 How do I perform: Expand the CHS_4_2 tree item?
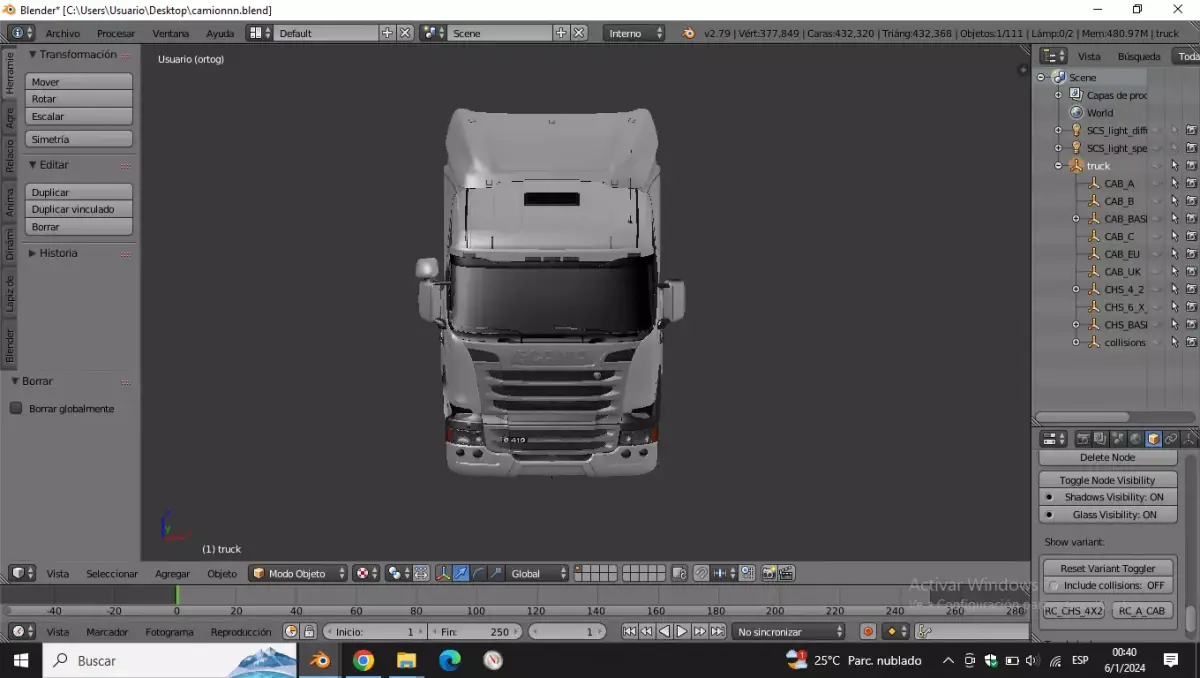(x=1077, y=289)
